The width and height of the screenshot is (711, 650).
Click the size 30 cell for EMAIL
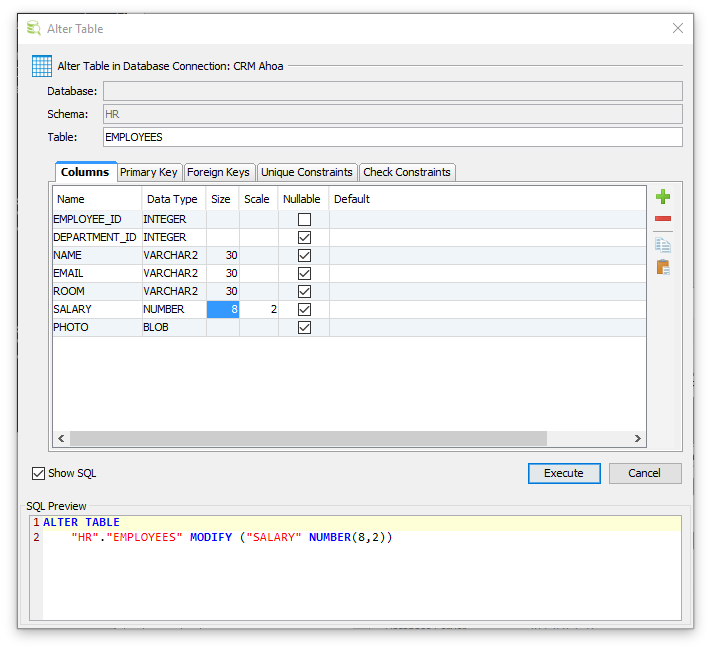click(x=223, y=274)
